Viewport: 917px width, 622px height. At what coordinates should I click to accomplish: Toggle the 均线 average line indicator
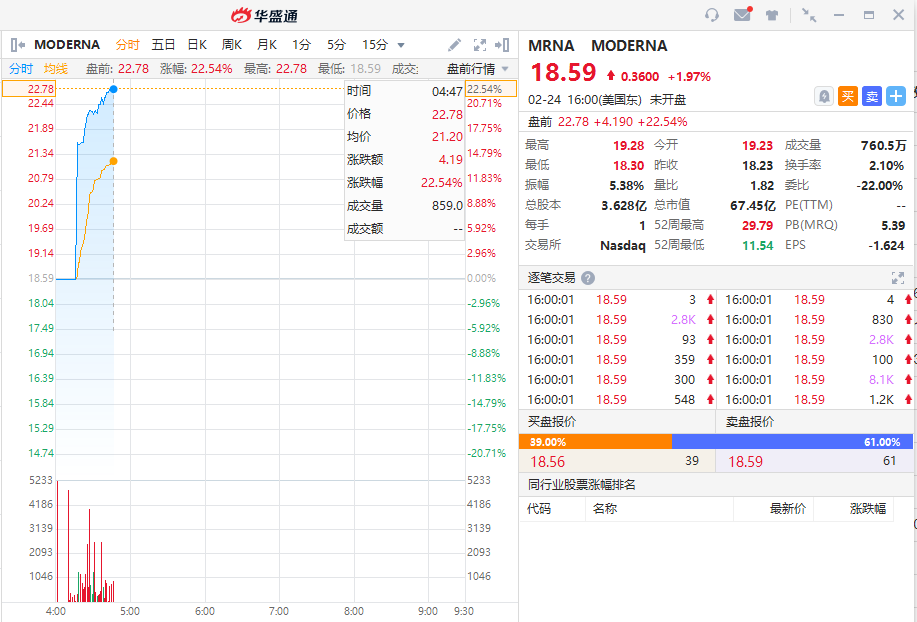(56, 68)
